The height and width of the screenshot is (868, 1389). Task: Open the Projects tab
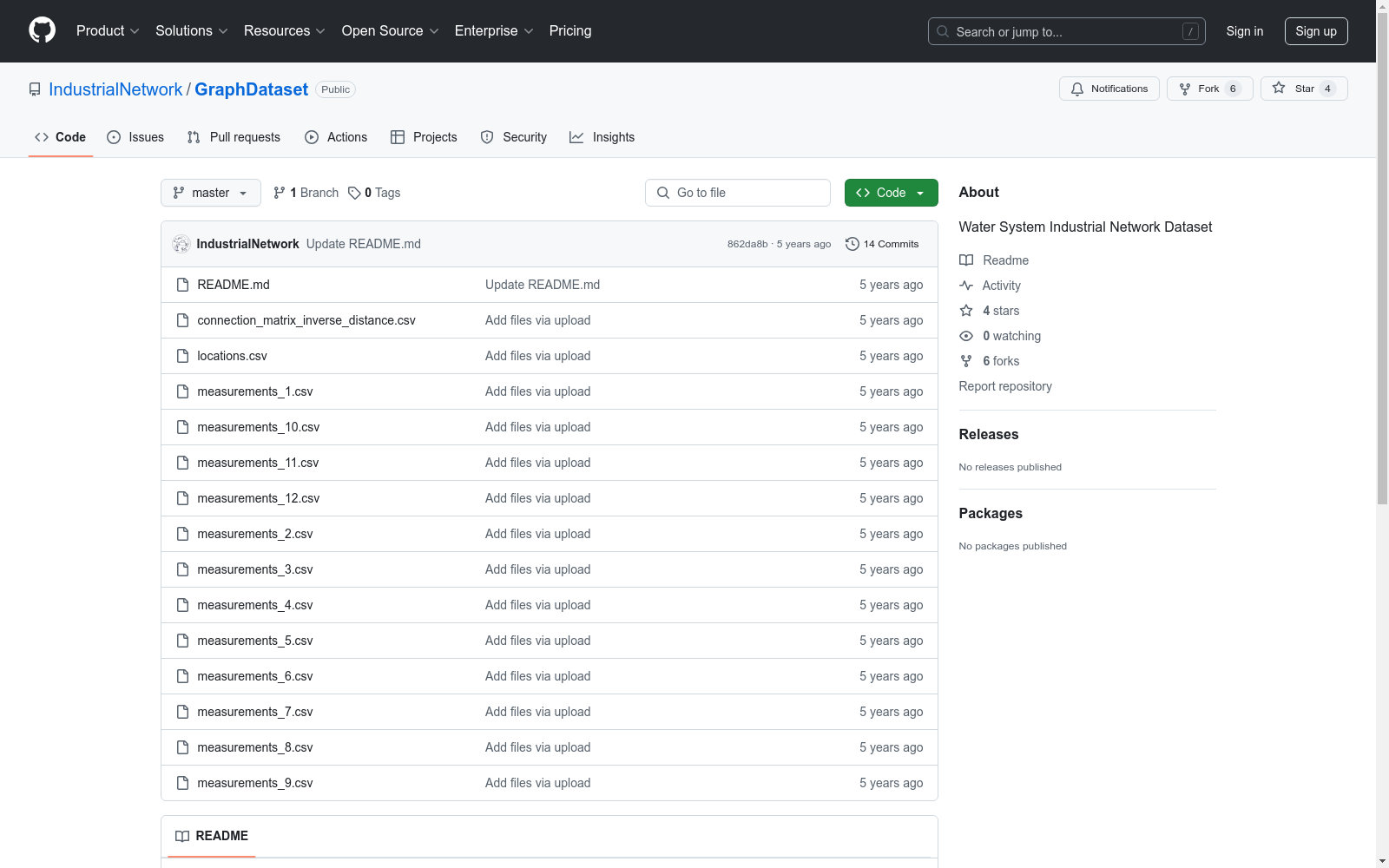(x=424, y=137)
